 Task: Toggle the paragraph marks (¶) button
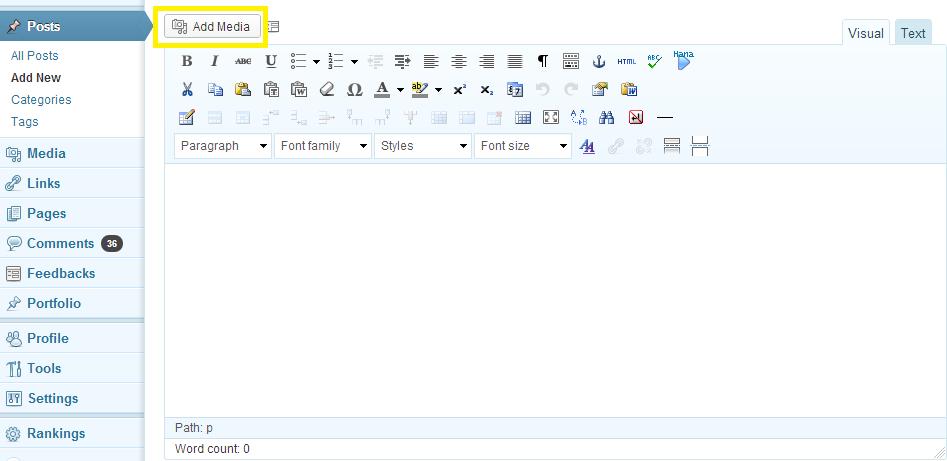point(543,61)
